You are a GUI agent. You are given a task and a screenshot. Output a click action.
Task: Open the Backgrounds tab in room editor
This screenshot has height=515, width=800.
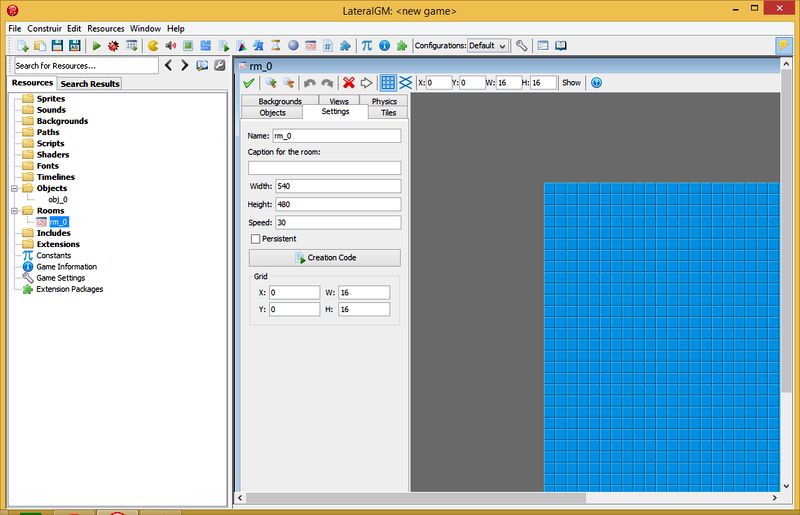click(280, 101)
